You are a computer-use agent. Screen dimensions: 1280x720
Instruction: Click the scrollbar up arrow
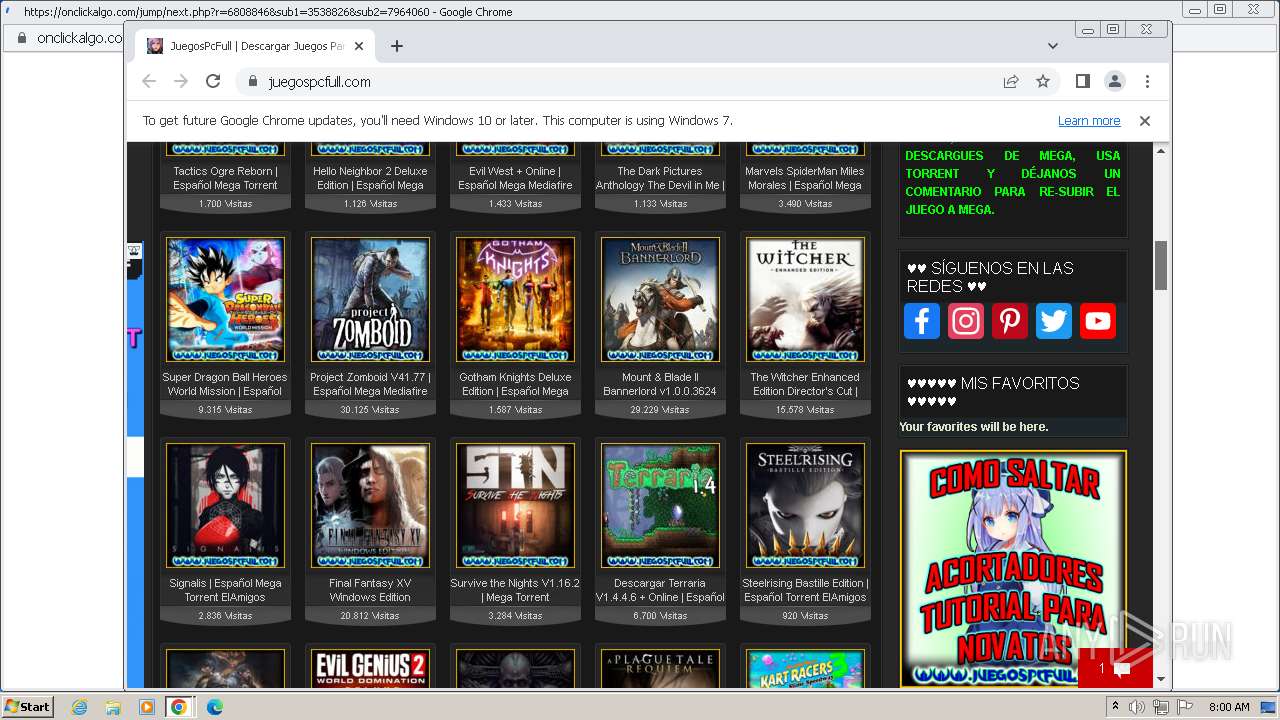pos(1161,151)
